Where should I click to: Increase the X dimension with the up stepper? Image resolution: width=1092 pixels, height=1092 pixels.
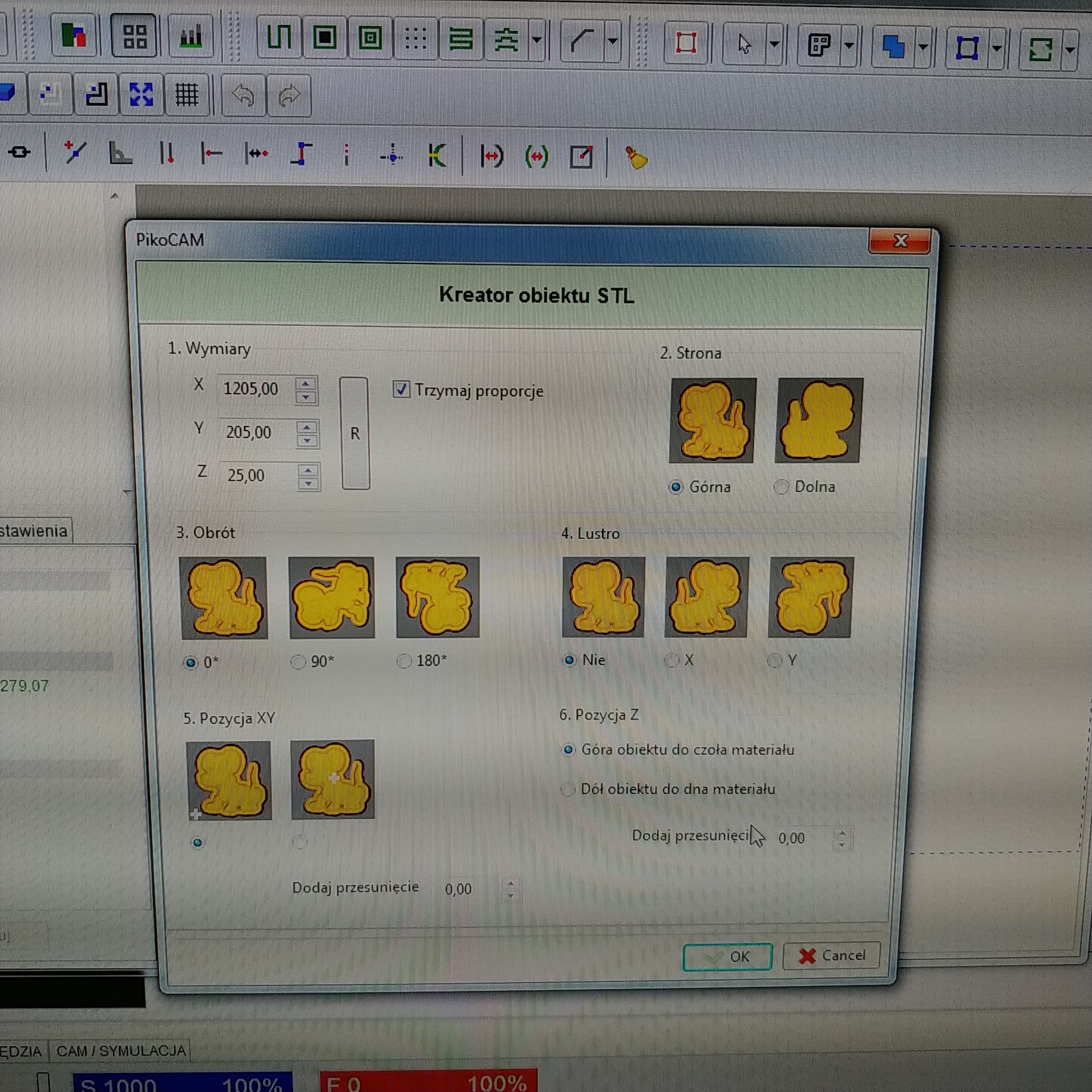pos(306,384)
